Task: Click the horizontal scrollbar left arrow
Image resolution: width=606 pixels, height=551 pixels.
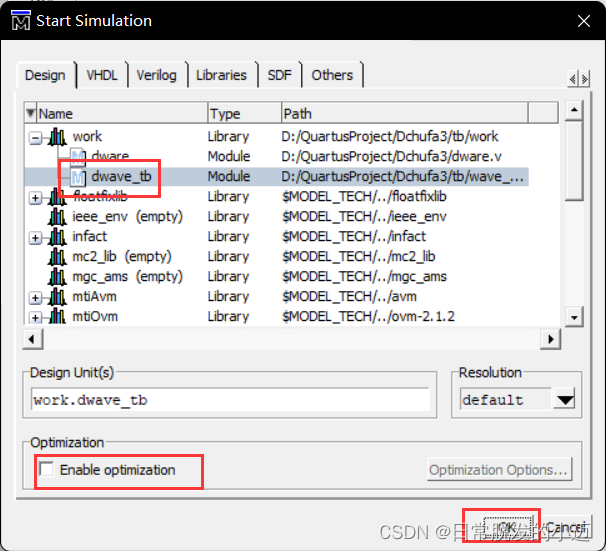Action: point(32,340)
